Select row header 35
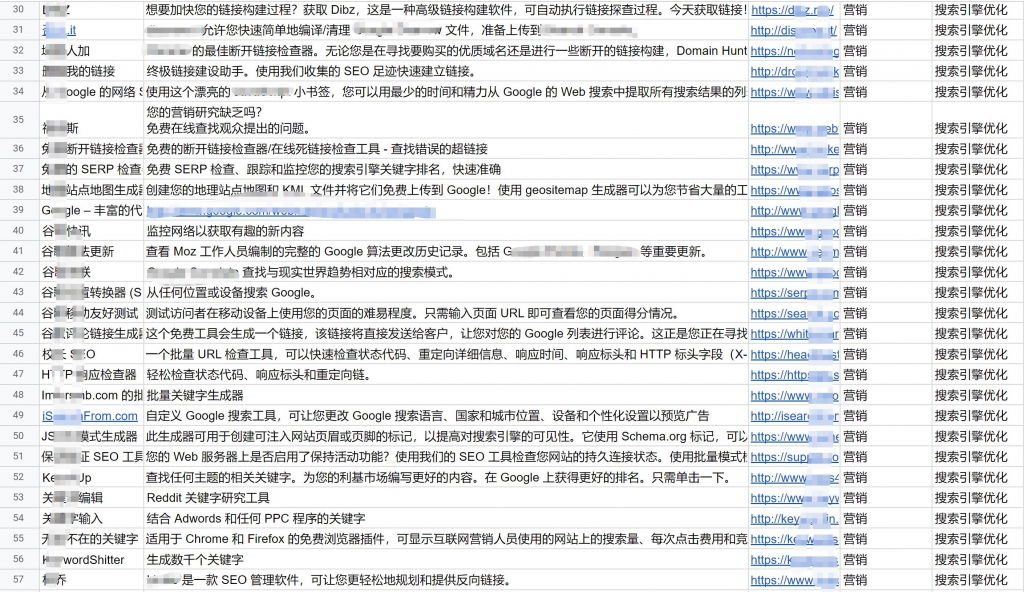1024x592 pixels. tap(18, 120)
